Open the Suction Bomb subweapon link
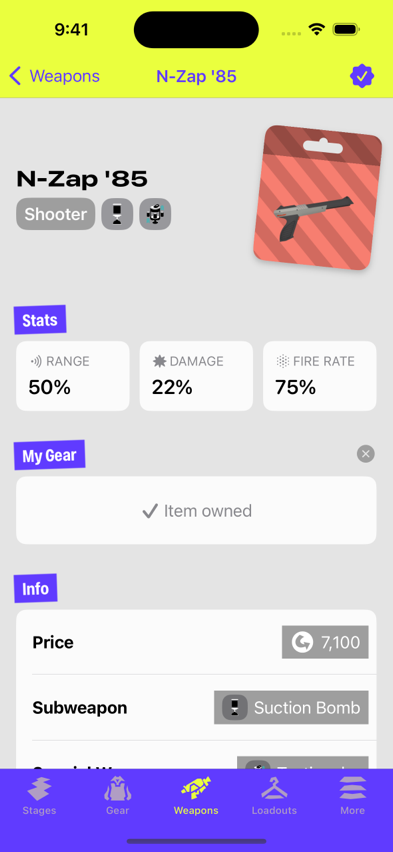This screenshot has width=393, height=852. [291, 707]
